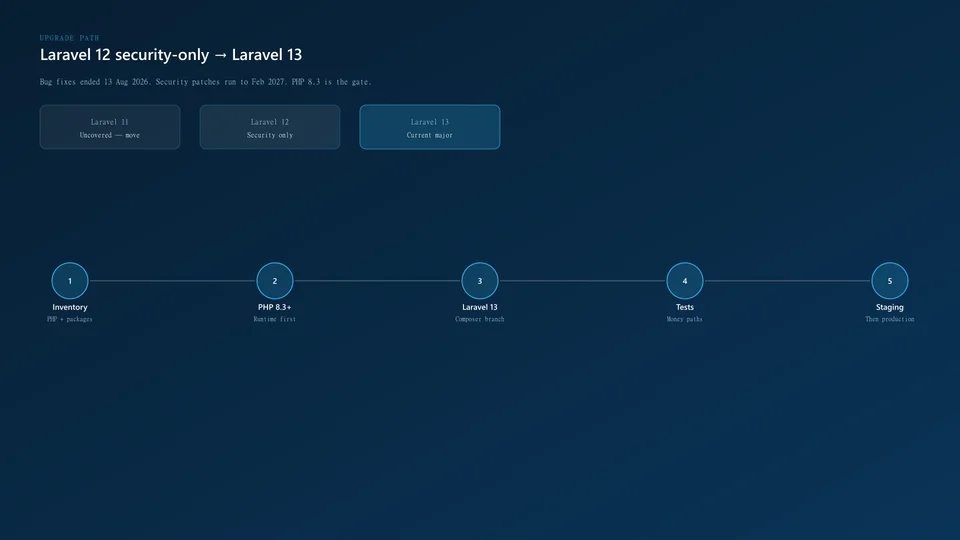Image resolution: width=960 pixels, height=540 pixels.
Task: Click the 'UPGRADE PATH' heading label
Action: tap(69, 38)
